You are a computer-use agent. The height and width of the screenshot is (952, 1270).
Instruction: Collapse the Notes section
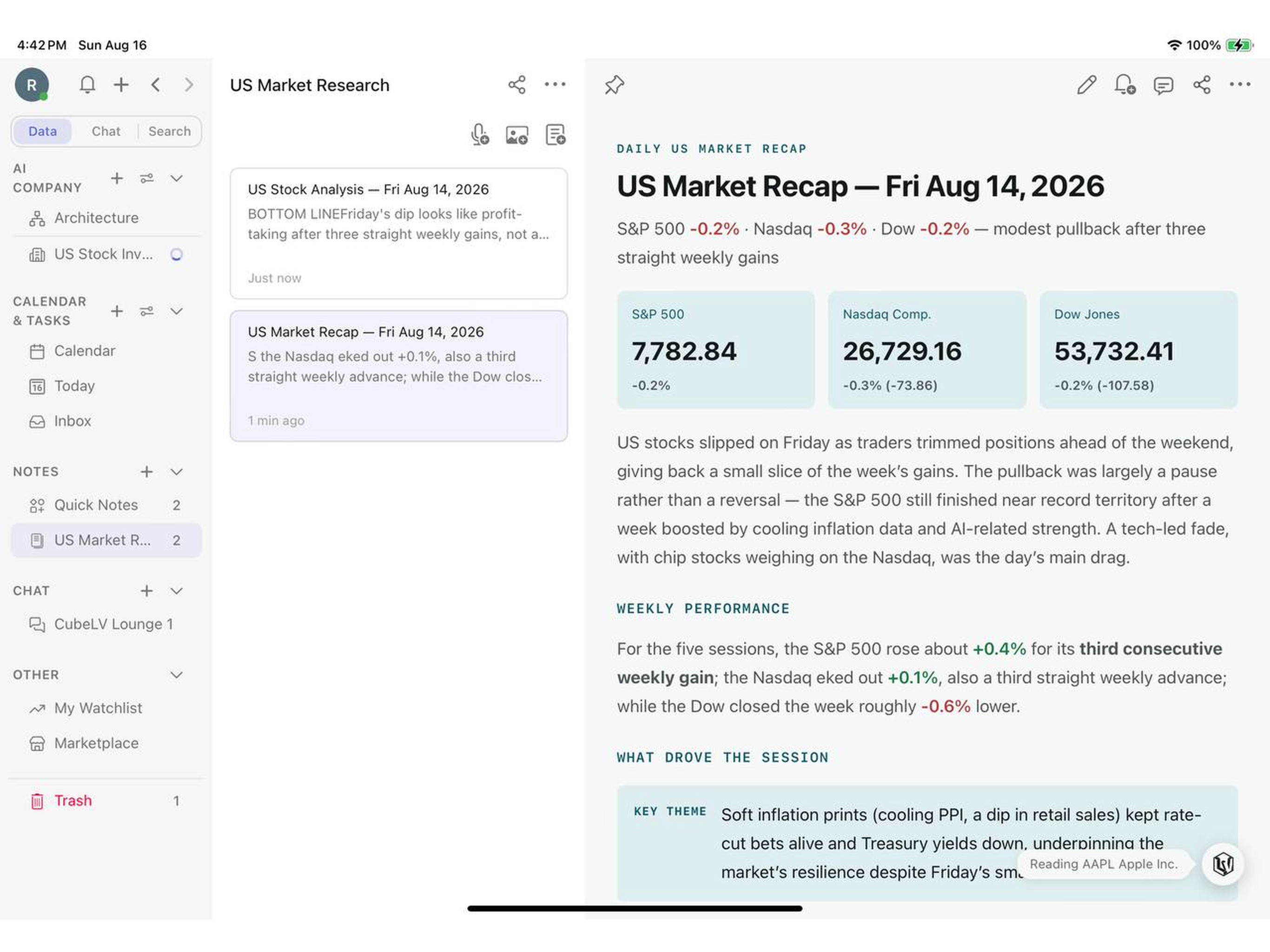click(177, 472)
